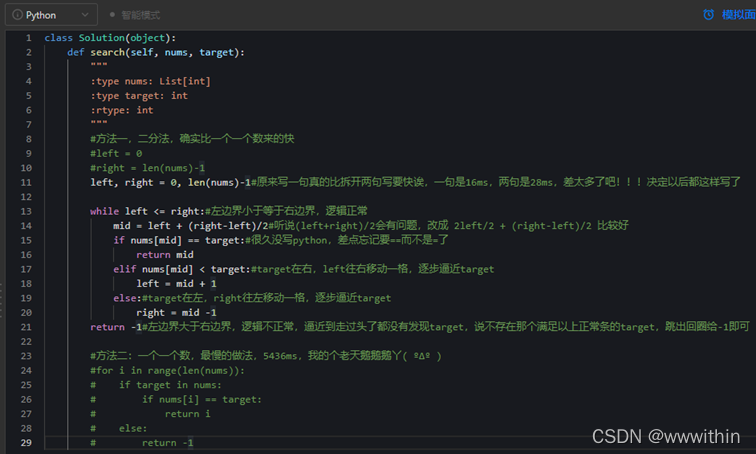Open the Python language dropdown
756x454 pixels.
pyautogui.click(x=51, y=15)
